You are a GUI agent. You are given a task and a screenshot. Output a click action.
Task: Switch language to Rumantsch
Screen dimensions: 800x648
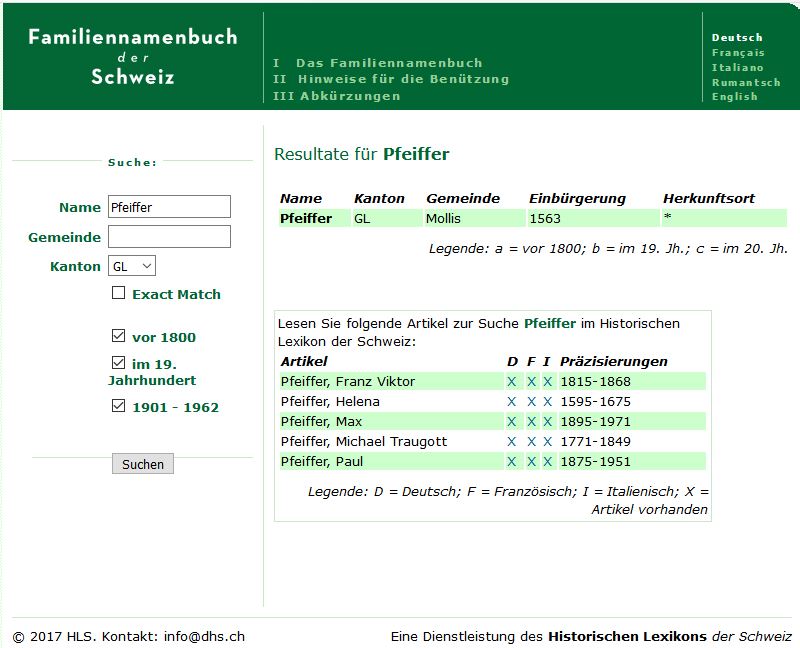click(746, 82)
